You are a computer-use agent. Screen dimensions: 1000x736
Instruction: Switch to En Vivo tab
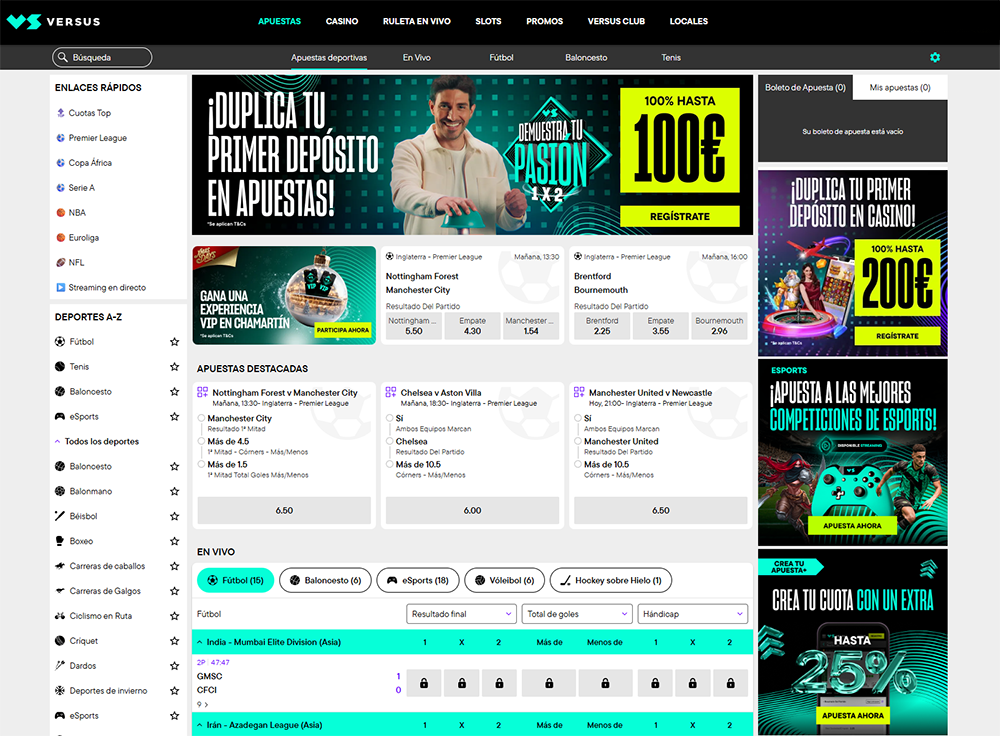point(416,57)
